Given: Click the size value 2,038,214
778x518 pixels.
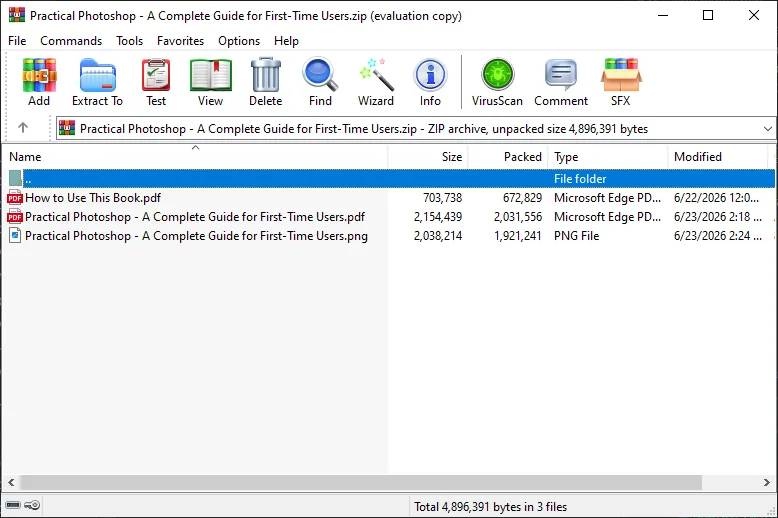Looking at the screenshot, I should 438,236.
